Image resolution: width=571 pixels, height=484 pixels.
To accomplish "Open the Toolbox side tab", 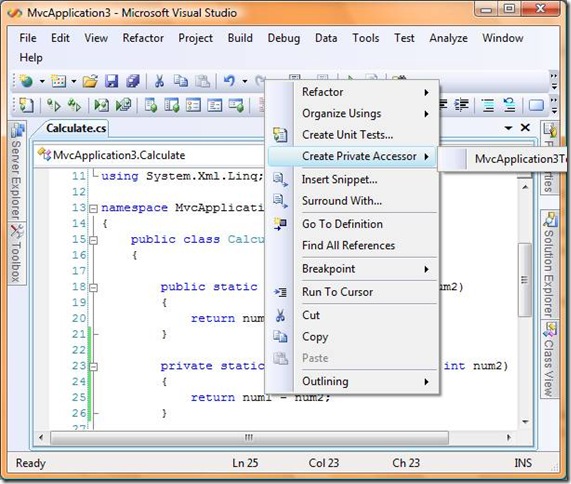I will coord(16,254).
